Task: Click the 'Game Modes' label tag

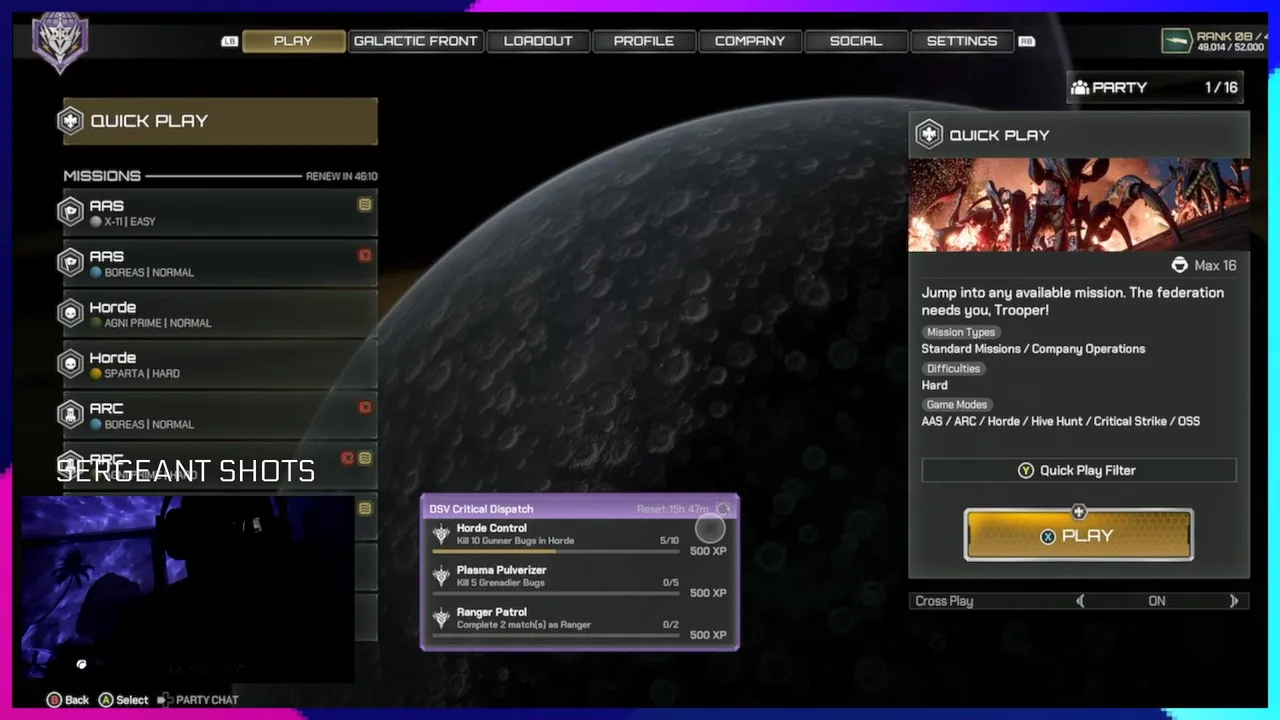Action: point(957,405)
